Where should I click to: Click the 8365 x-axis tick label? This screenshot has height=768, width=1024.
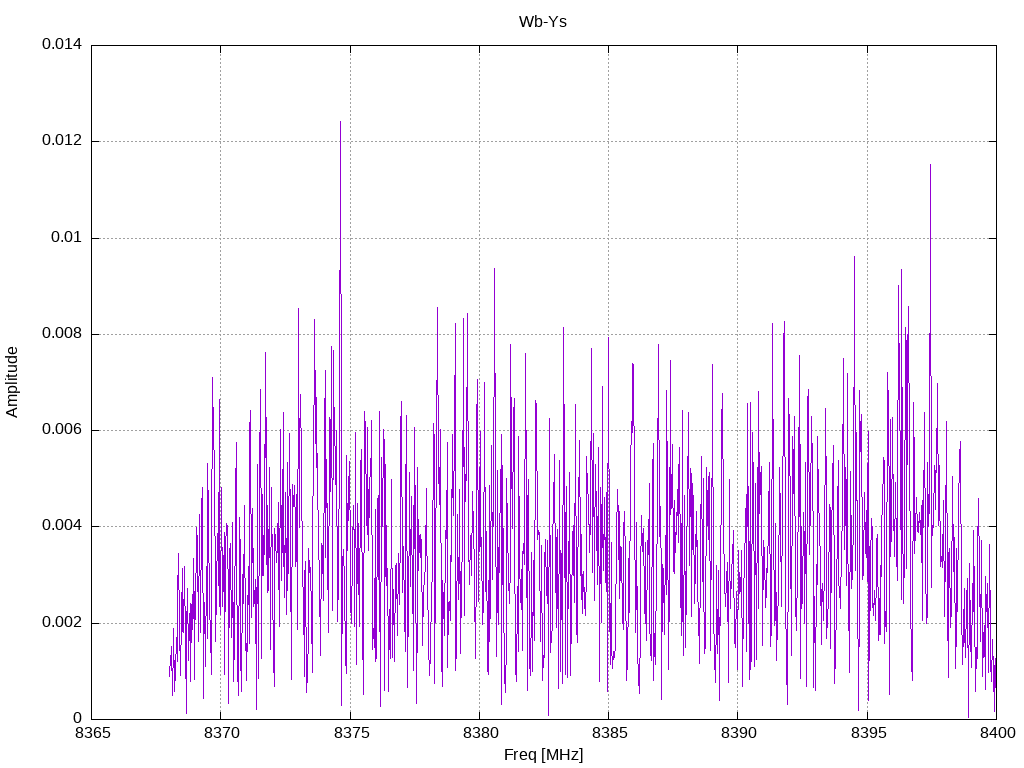(93, 733)
